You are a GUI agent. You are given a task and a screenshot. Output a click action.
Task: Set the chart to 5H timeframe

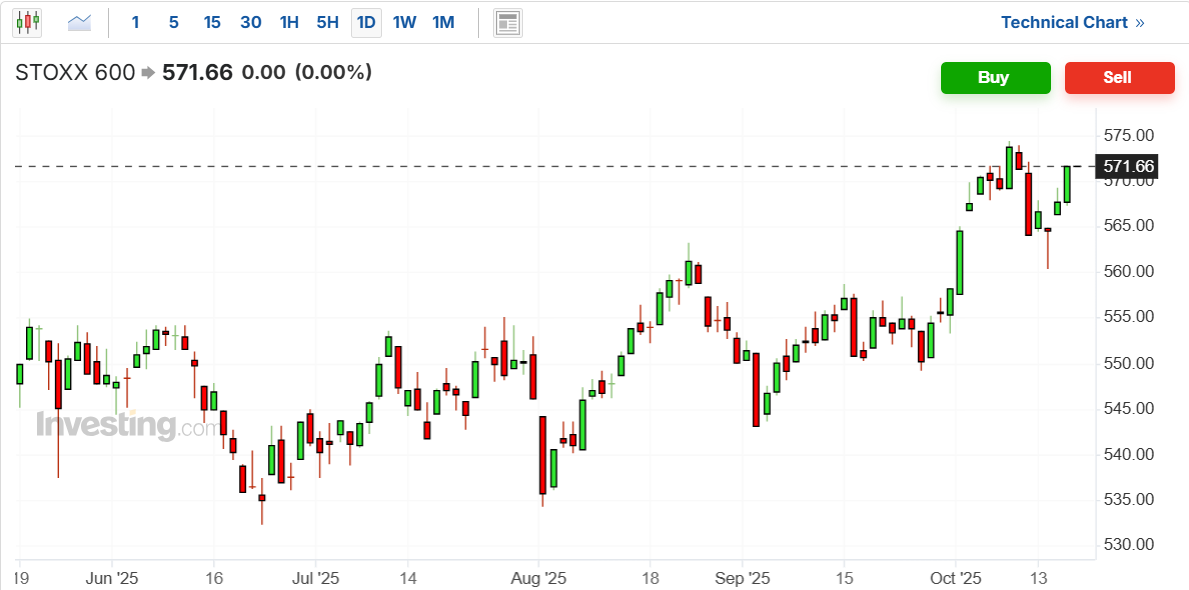[x=327, y=22]
